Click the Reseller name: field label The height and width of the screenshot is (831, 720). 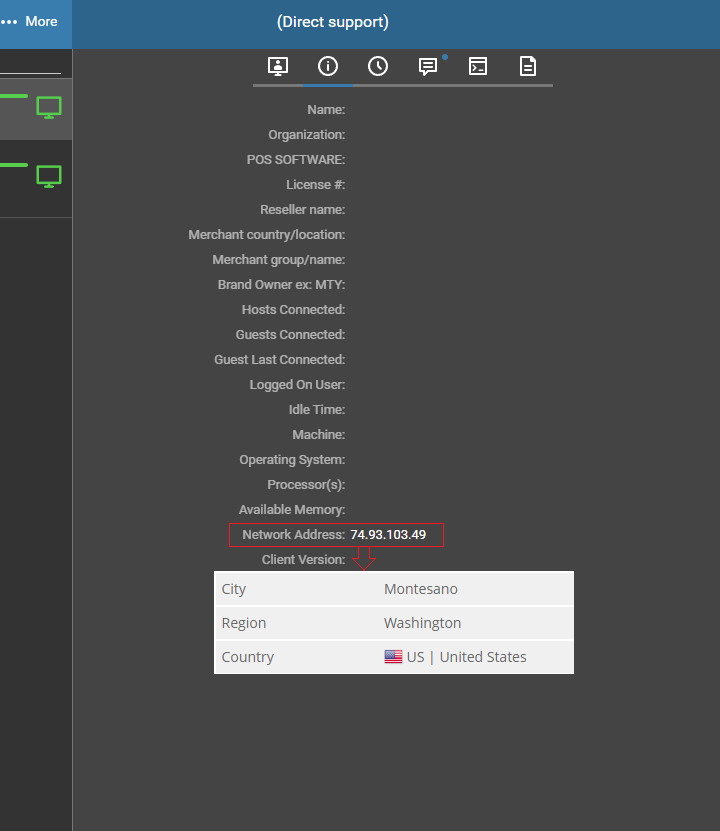(303, 209)
